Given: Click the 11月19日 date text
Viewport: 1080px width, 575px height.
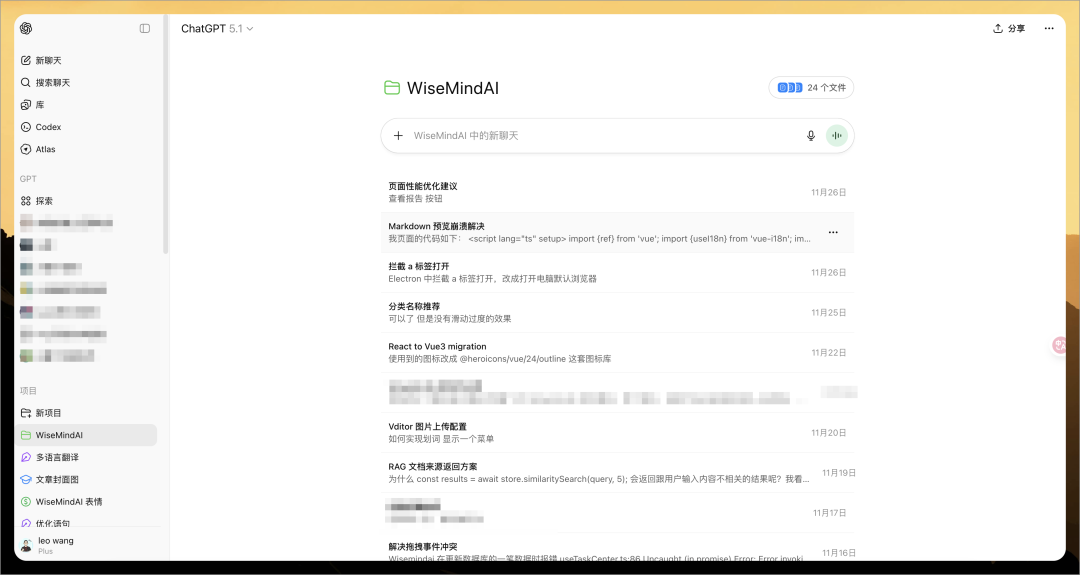Looking at the screenshot, I should tap(839, 473).
